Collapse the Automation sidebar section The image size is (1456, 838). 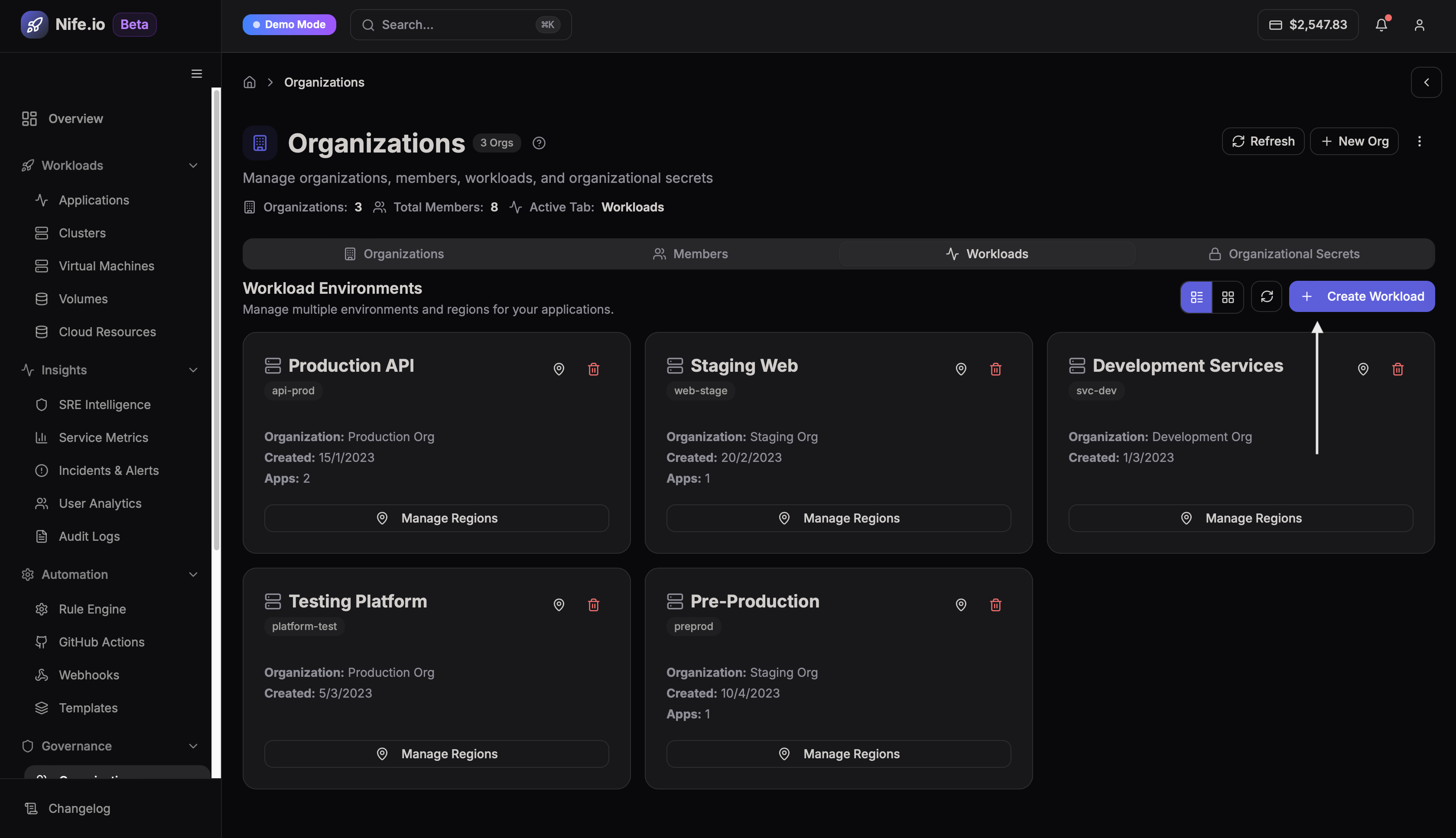click(x=193, y=575)
